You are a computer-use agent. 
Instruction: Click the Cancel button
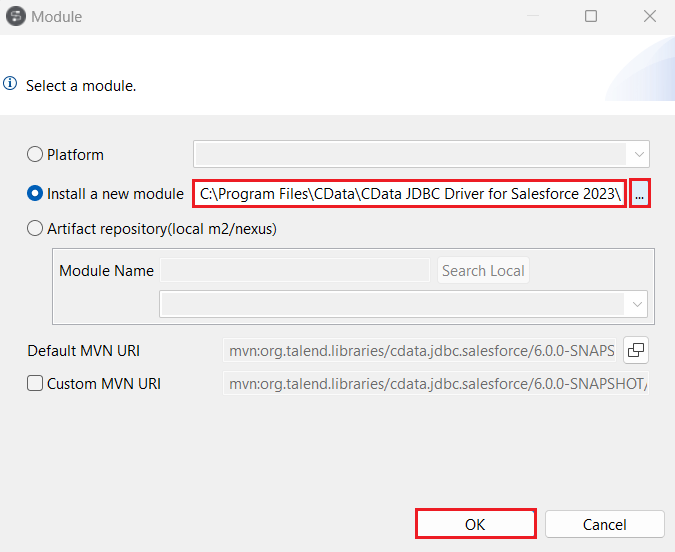tap(604, 524)
